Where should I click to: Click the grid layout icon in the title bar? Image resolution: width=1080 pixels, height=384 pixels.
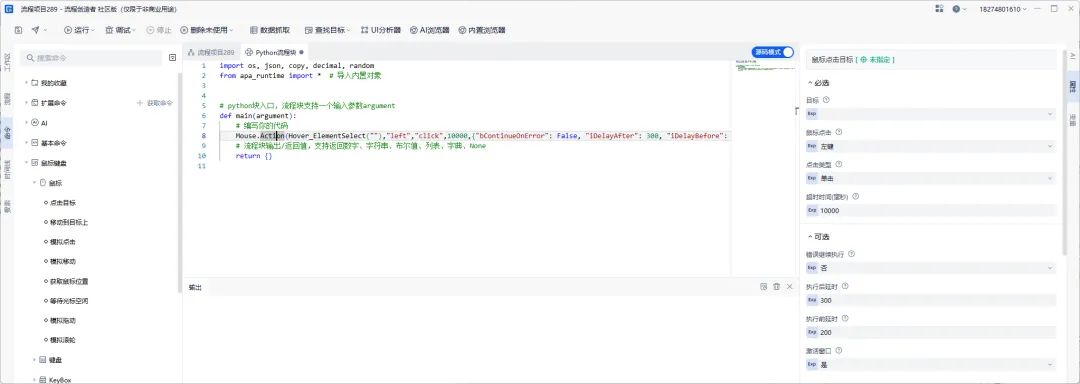tap(939, 9)
